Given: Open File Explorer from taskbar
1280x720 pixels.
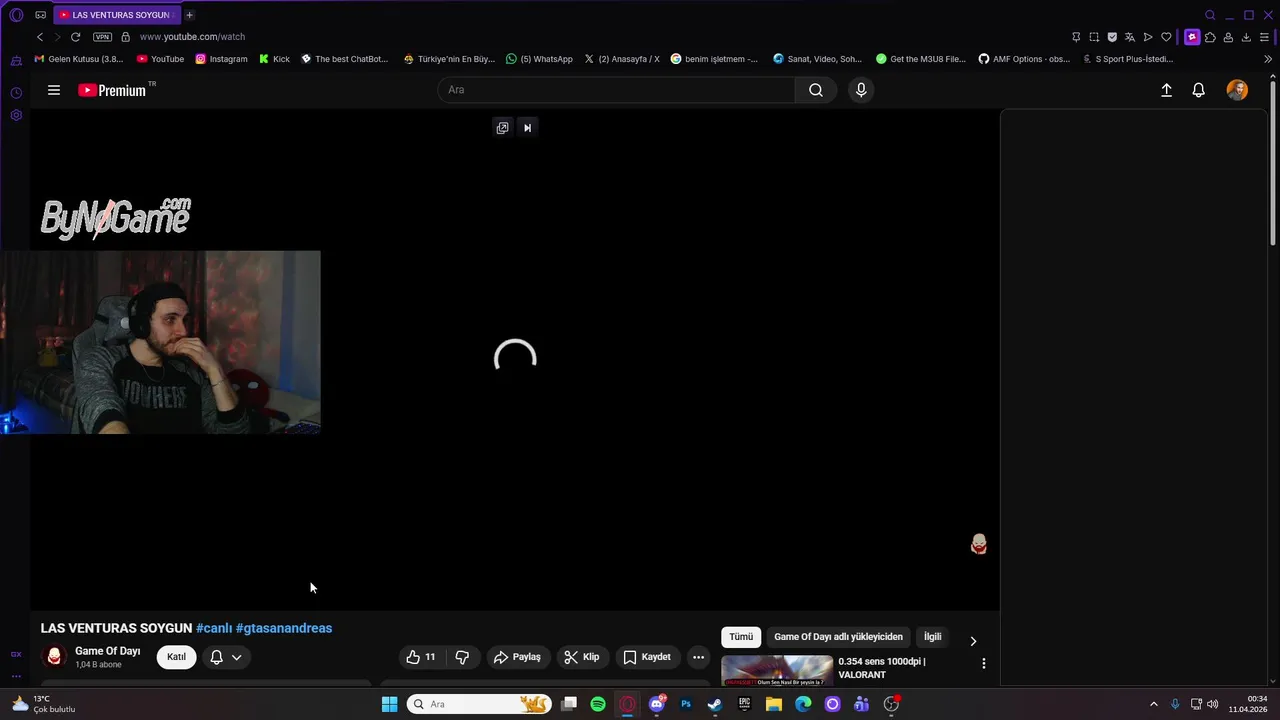Looking at the screenshot, I should tap(773, 704).
